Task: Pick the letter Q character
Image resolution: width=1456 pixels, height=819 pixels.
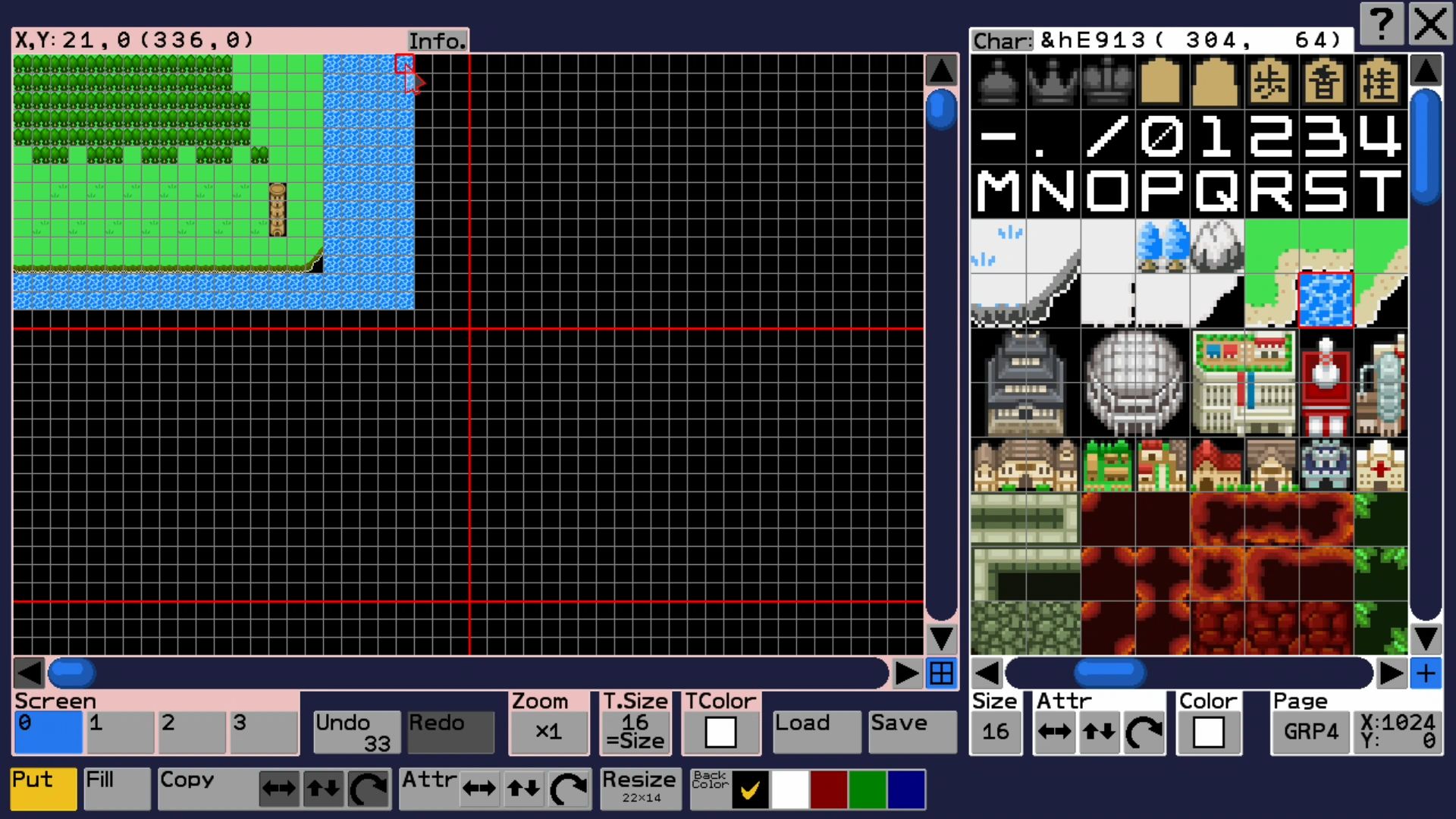Action: 1216,191
